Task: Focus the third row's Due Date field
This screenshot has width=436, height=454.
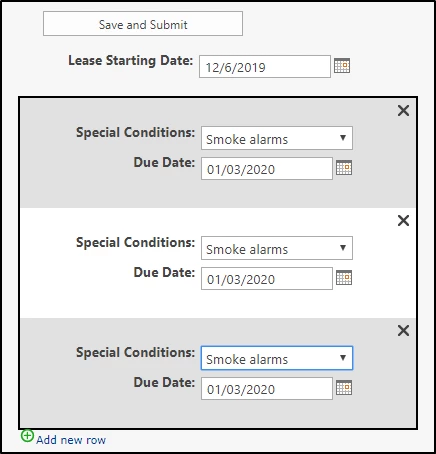Action: [267, 389]
